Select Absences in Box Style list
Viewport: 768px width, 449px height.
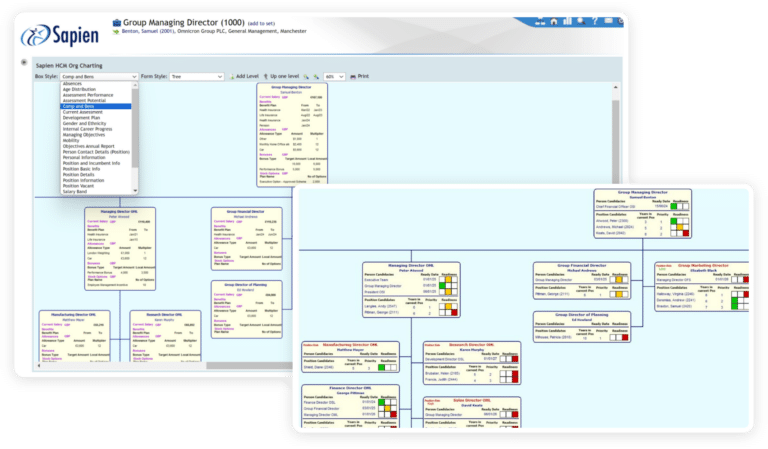point(96,84)
